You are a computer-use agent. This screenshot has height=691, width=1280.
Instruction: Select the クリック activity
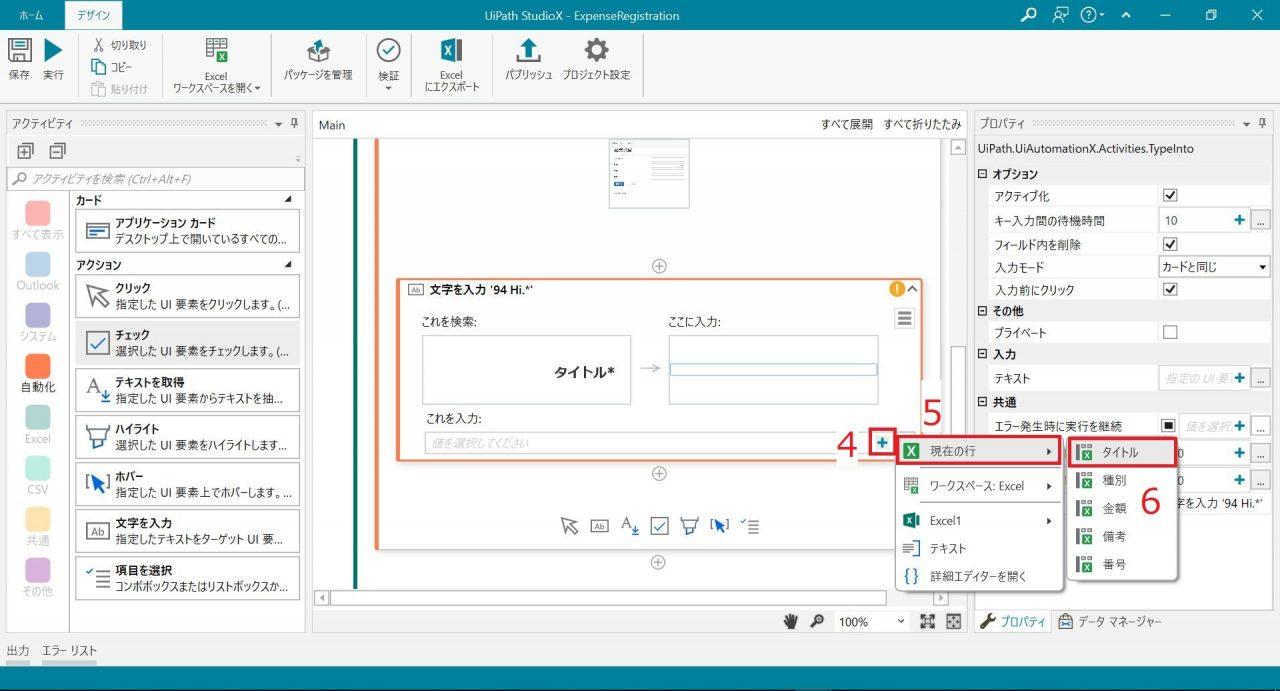tap(187, 296)
